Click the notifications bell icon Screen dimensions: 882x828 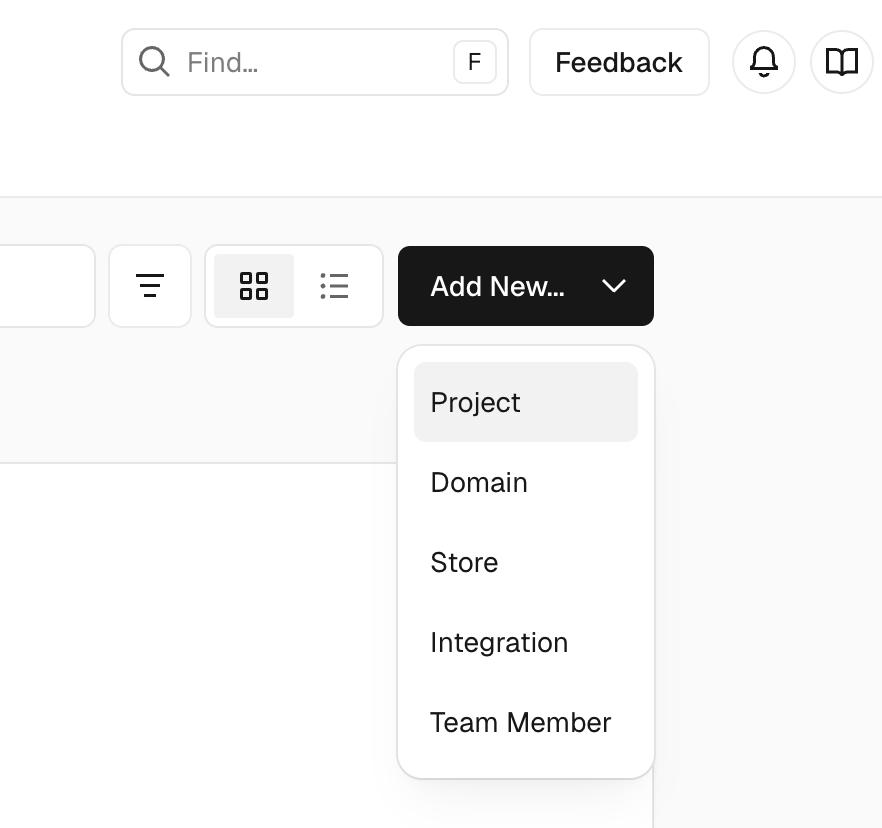pos(764,62)
